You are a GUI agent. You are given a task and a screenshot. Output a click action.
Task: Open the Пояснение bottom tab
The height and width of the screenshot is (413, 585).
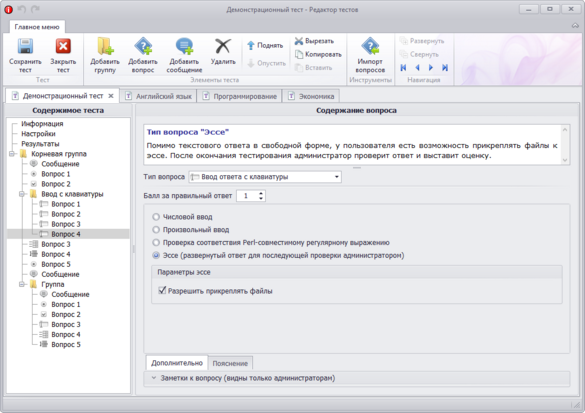pos(230,363)
